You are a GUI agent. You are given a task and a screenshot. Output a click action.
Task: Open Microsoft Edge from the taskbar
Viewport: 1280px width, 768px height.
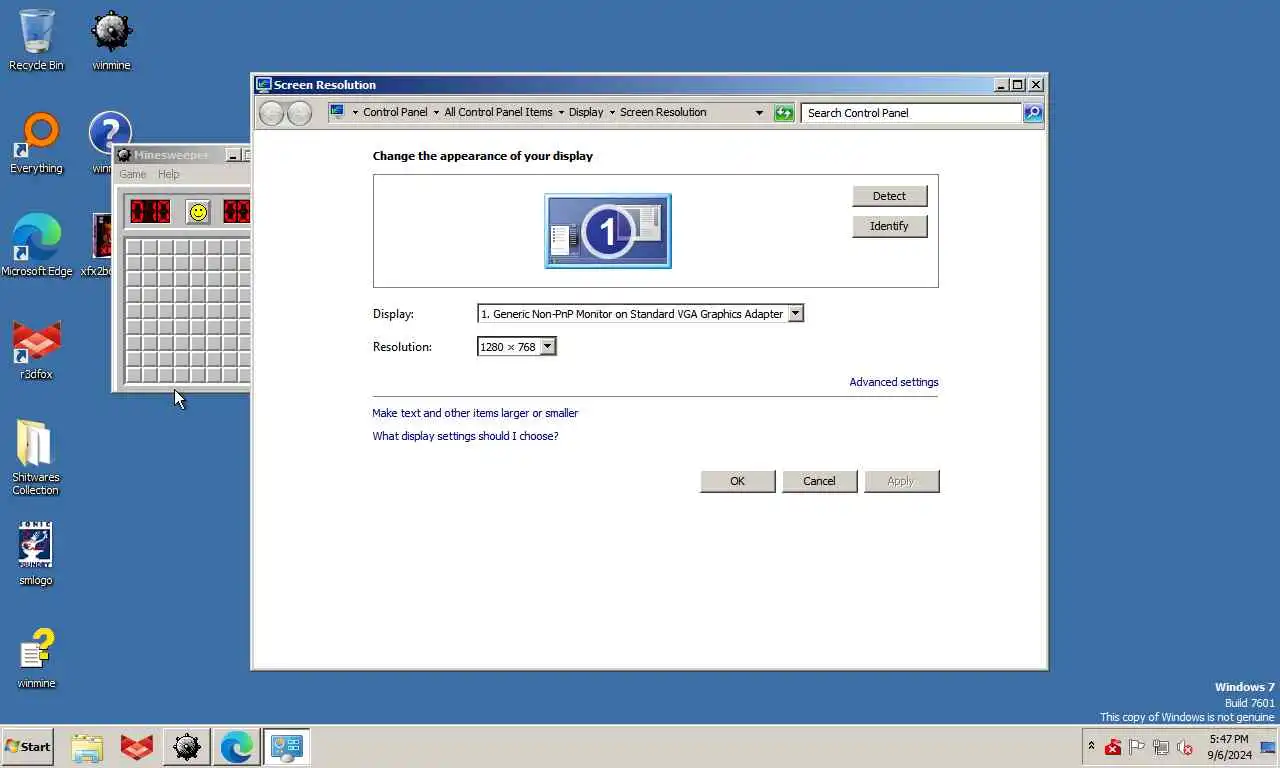(237, 747)
